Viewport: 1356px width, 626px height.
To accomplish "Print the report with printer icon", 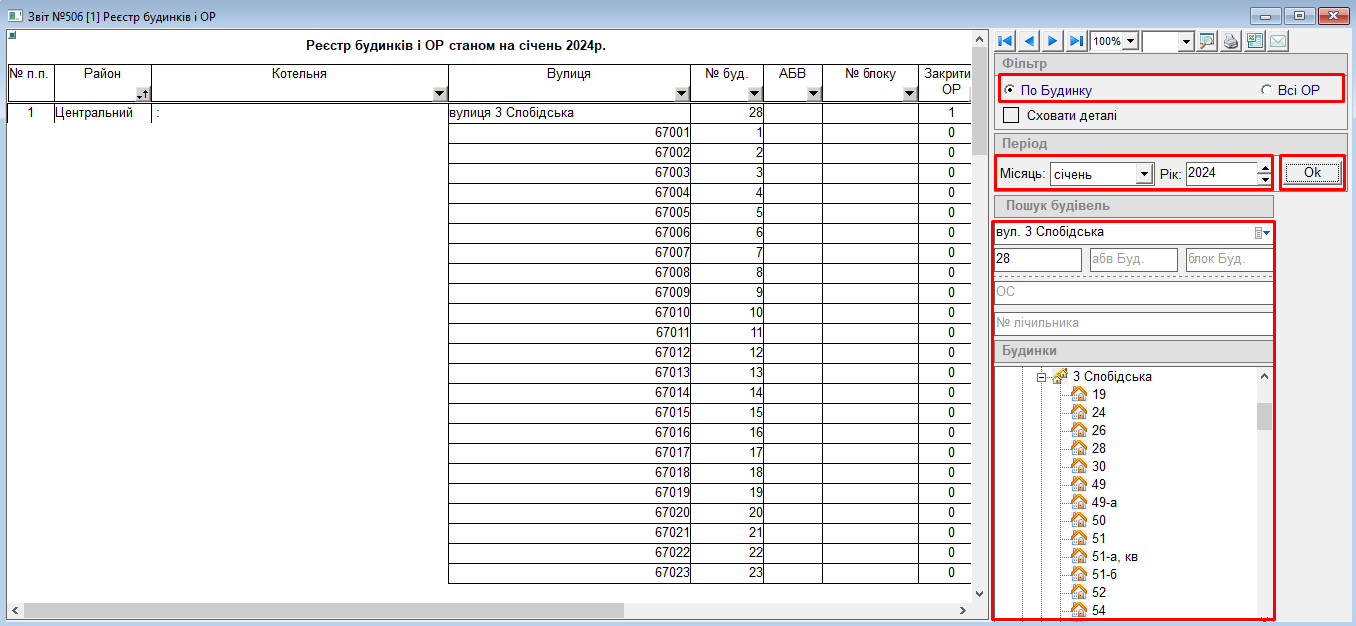I will click(1231, 41).
